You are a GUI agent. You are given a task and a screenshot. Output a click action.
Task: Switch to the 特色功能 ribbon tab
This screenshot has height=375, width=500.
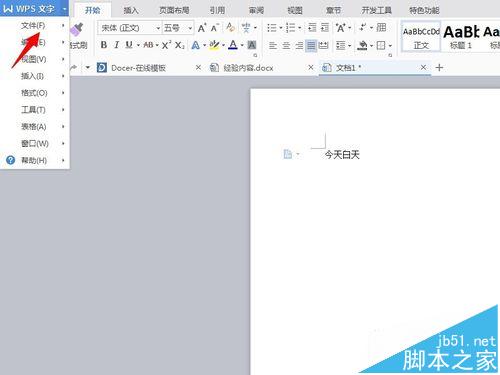point(424,10)
